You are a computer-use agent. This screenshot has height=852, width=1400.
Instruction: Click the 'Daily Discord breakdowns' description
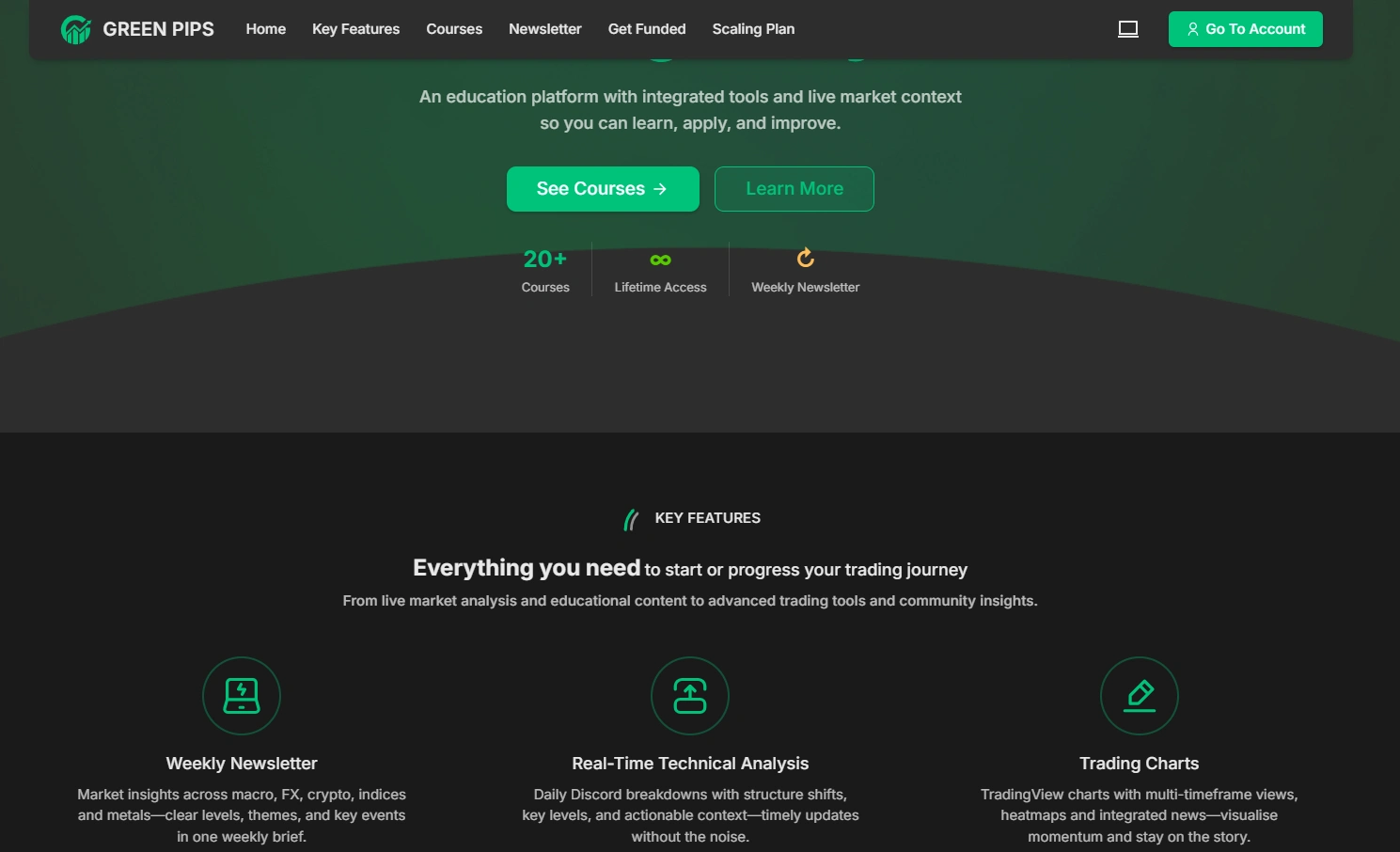click(690, 815)
